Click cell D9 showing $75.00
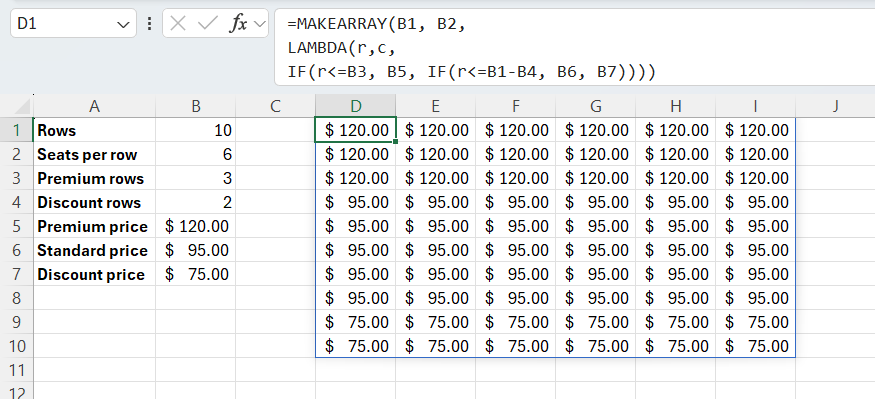The width and height of the screenshot is (875, 399). (x=355, y=322)
